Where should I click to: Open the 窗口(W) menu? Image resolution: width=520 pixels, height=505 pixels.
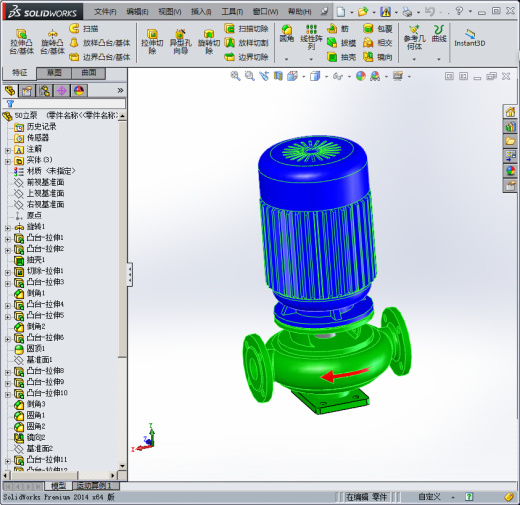point(265,12)
